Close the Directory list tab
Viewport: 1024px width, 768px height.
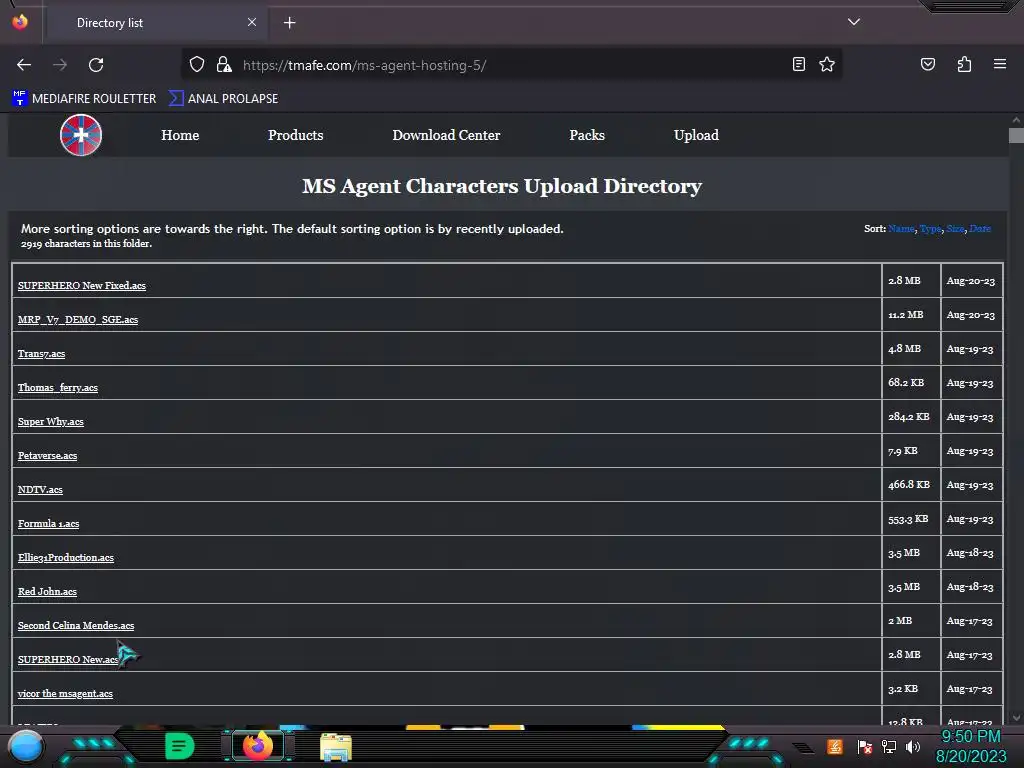pyautogui.click(x=251, y=22)
